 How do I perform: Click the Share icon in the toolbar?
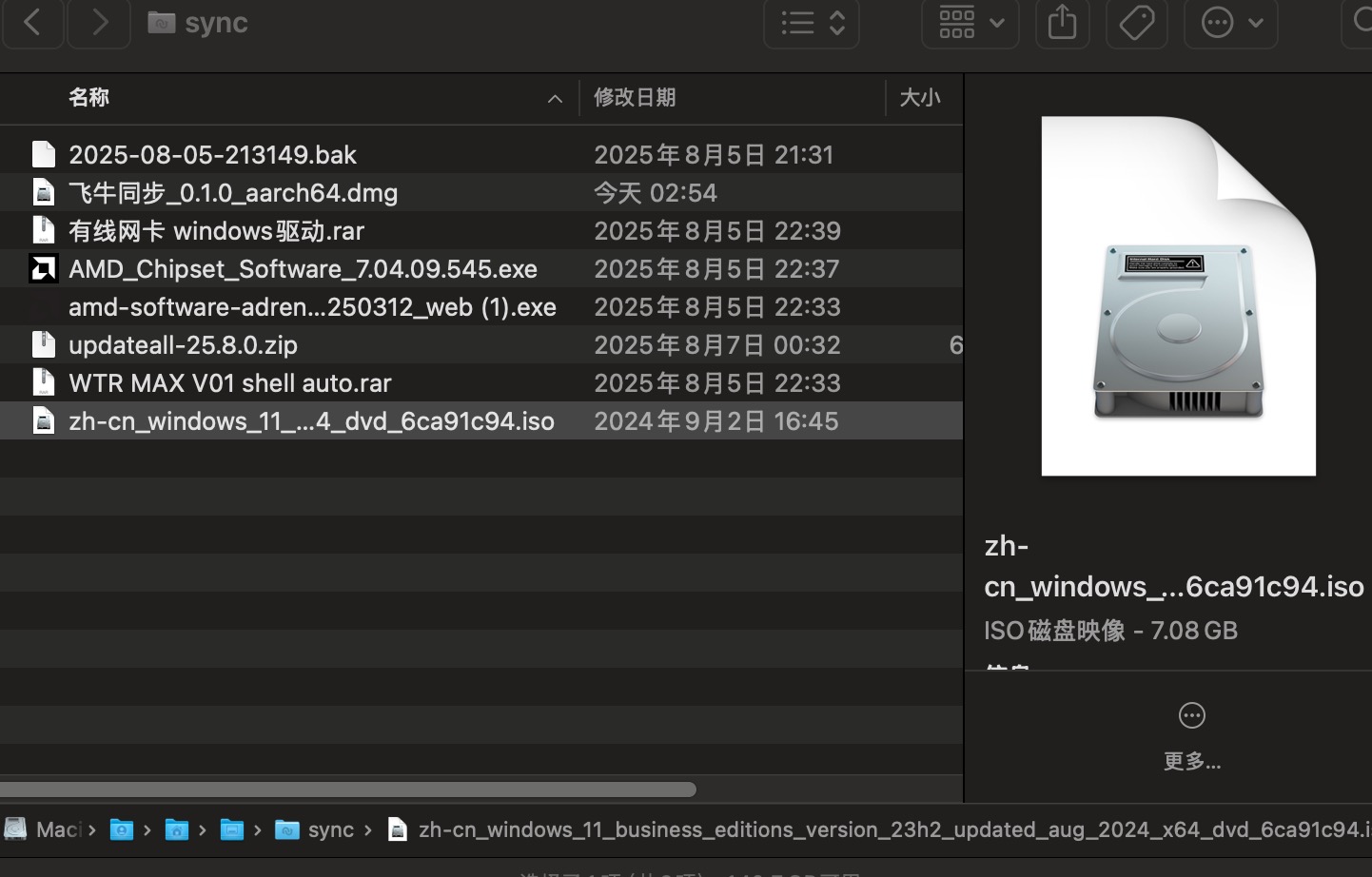[1062, 22]
